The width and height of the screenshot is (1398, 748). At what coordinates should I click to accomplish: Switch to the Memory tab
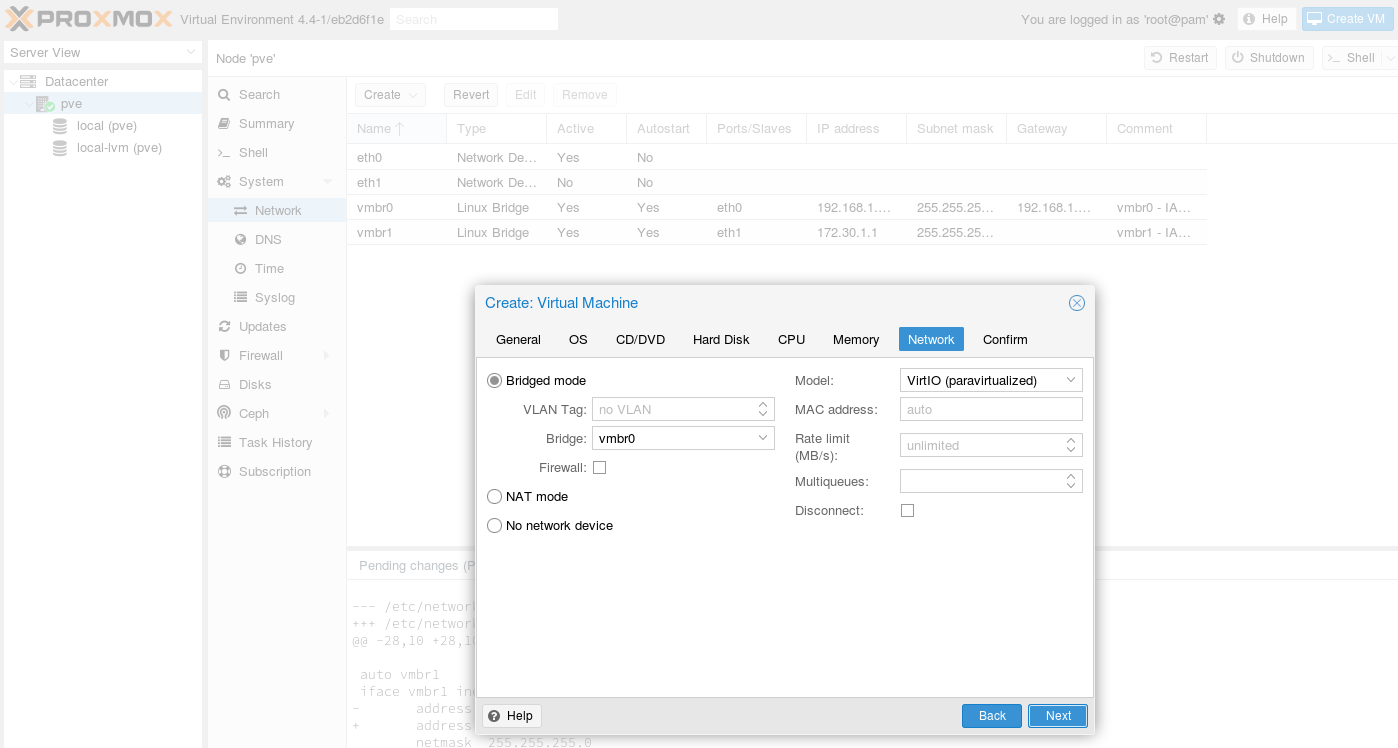[x=856, y=340]
